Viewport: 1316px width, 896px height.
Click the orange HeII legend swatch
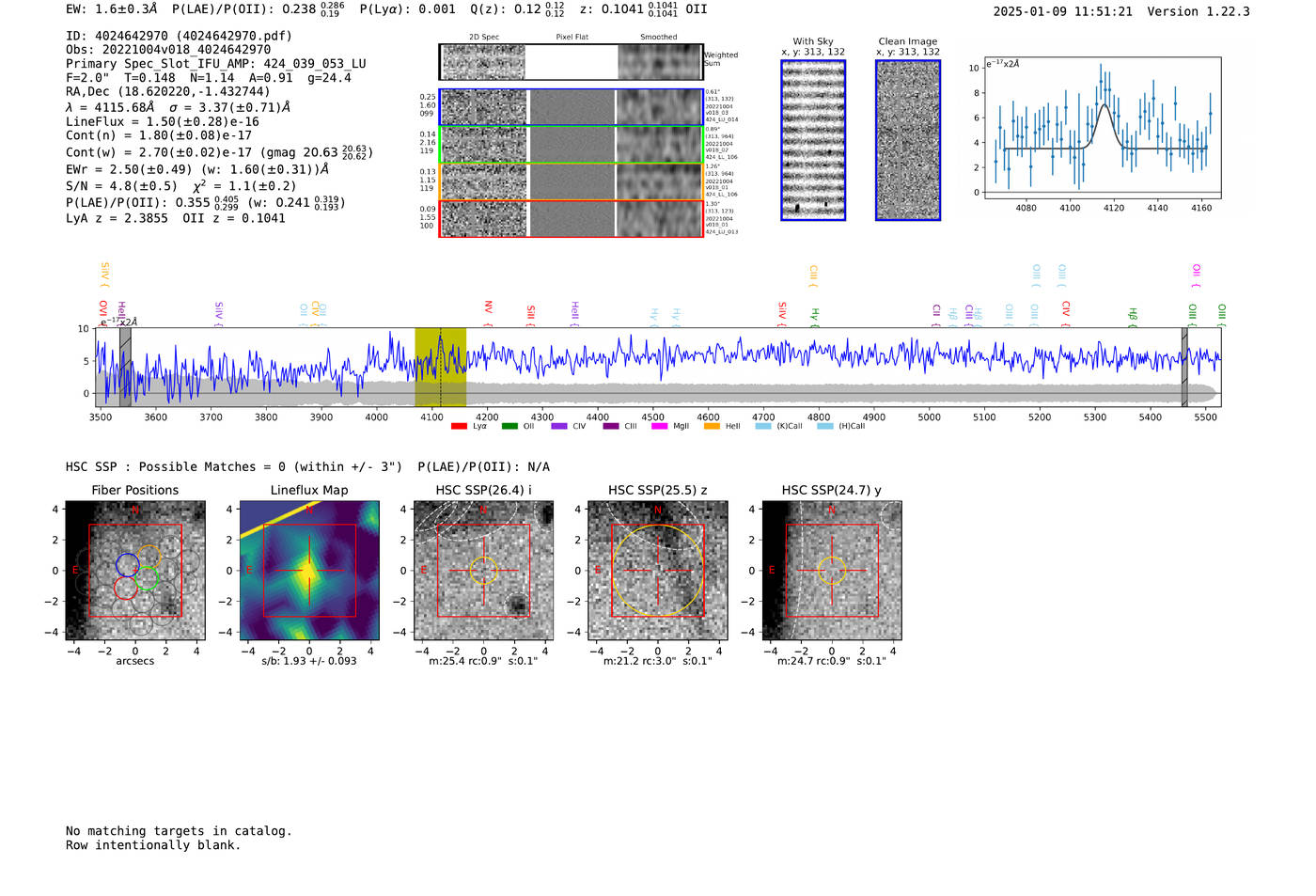[712, 426]
